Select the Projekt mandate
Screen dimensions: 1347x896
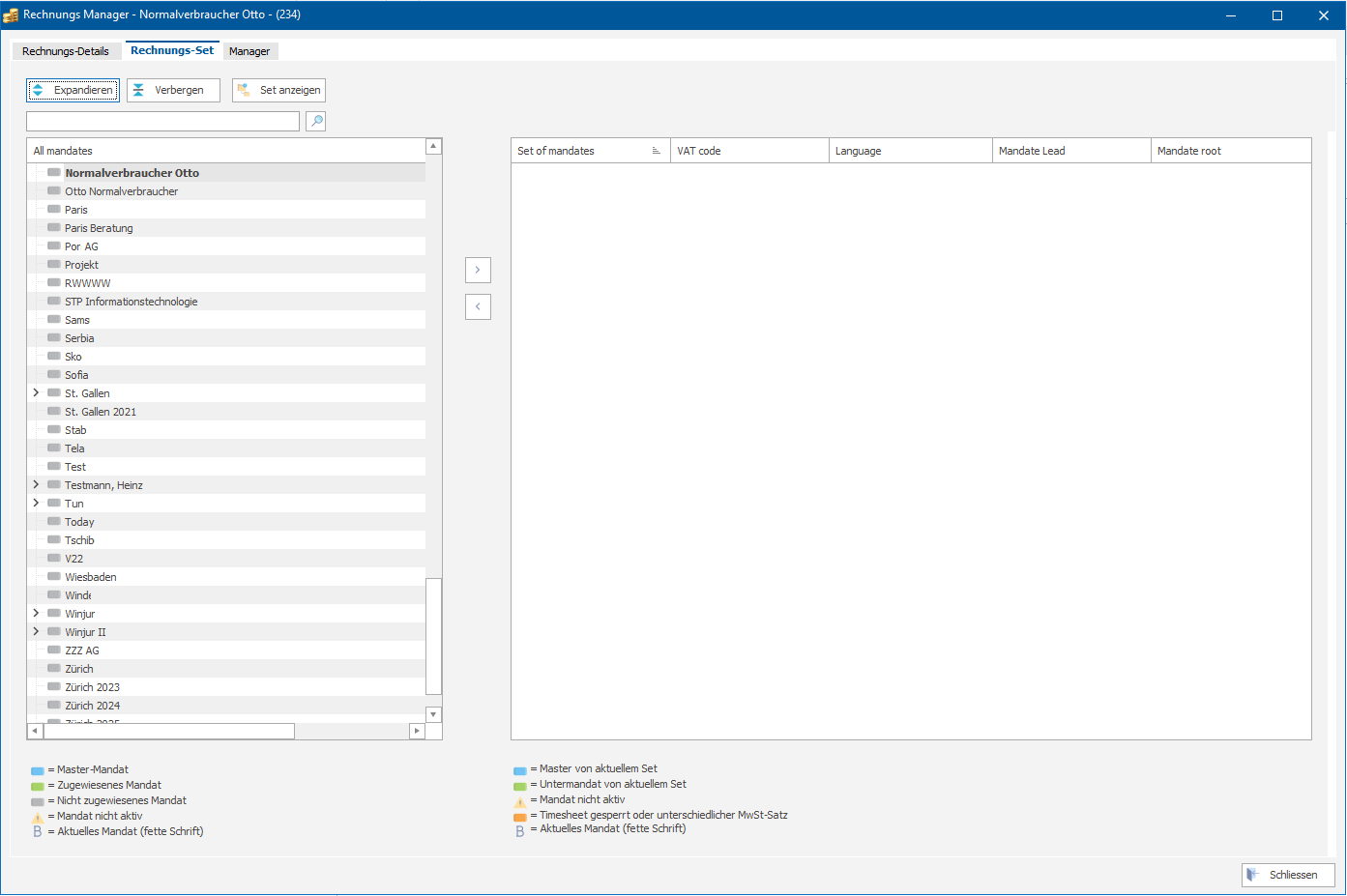226,265
